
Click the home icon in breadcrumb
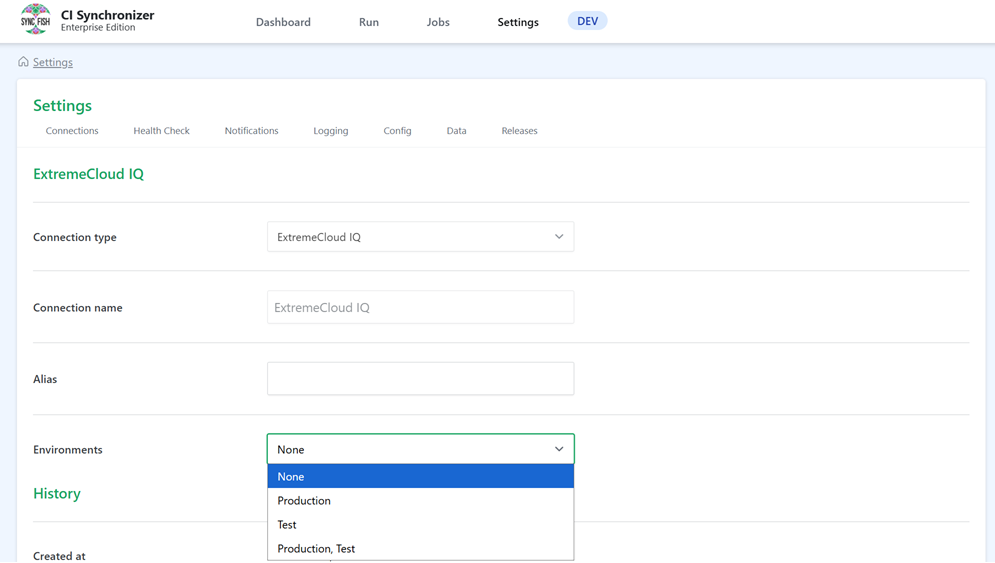[x=23, y=62]
